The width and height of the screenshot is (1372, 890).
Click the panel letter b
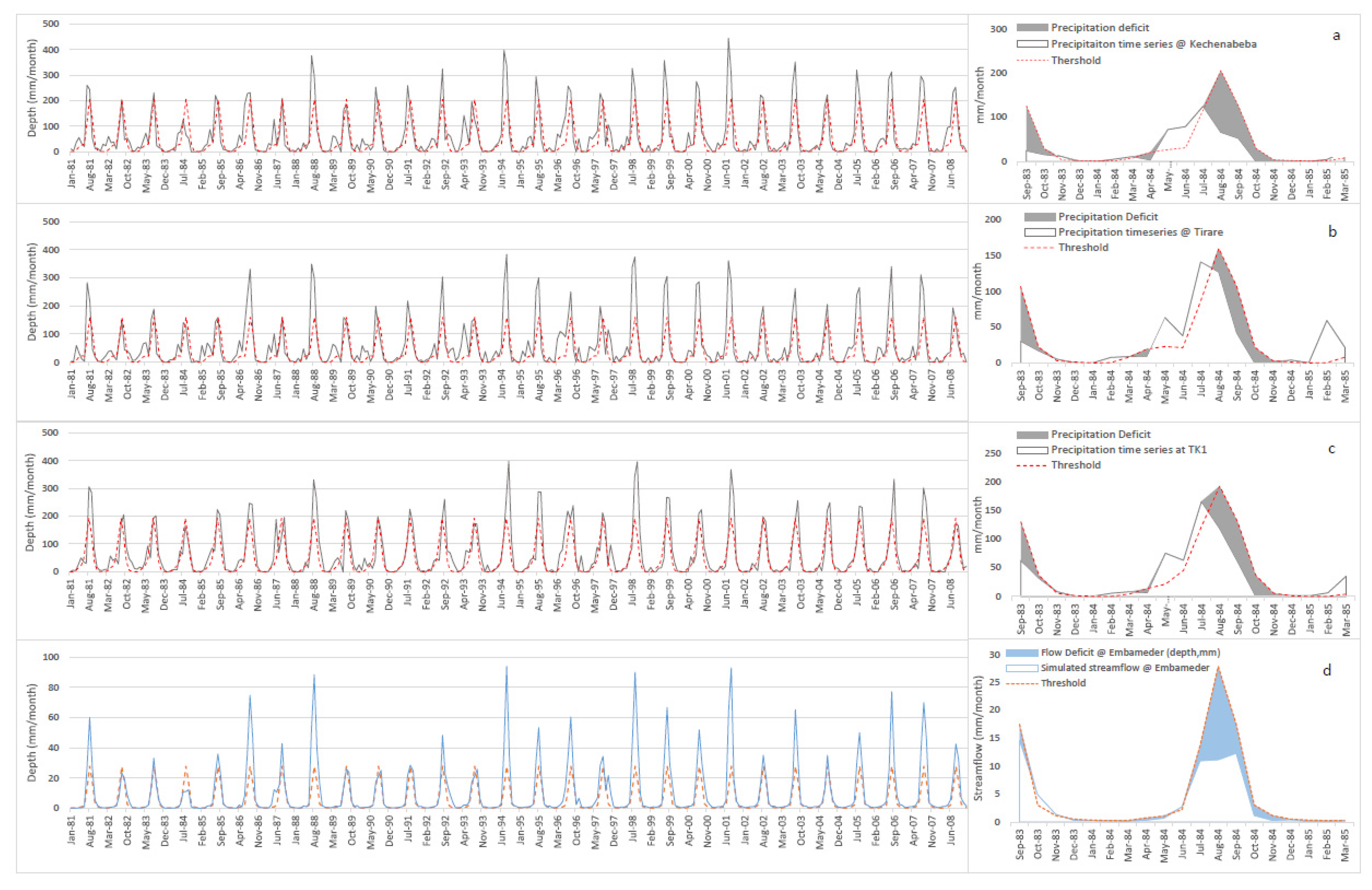1332,231
